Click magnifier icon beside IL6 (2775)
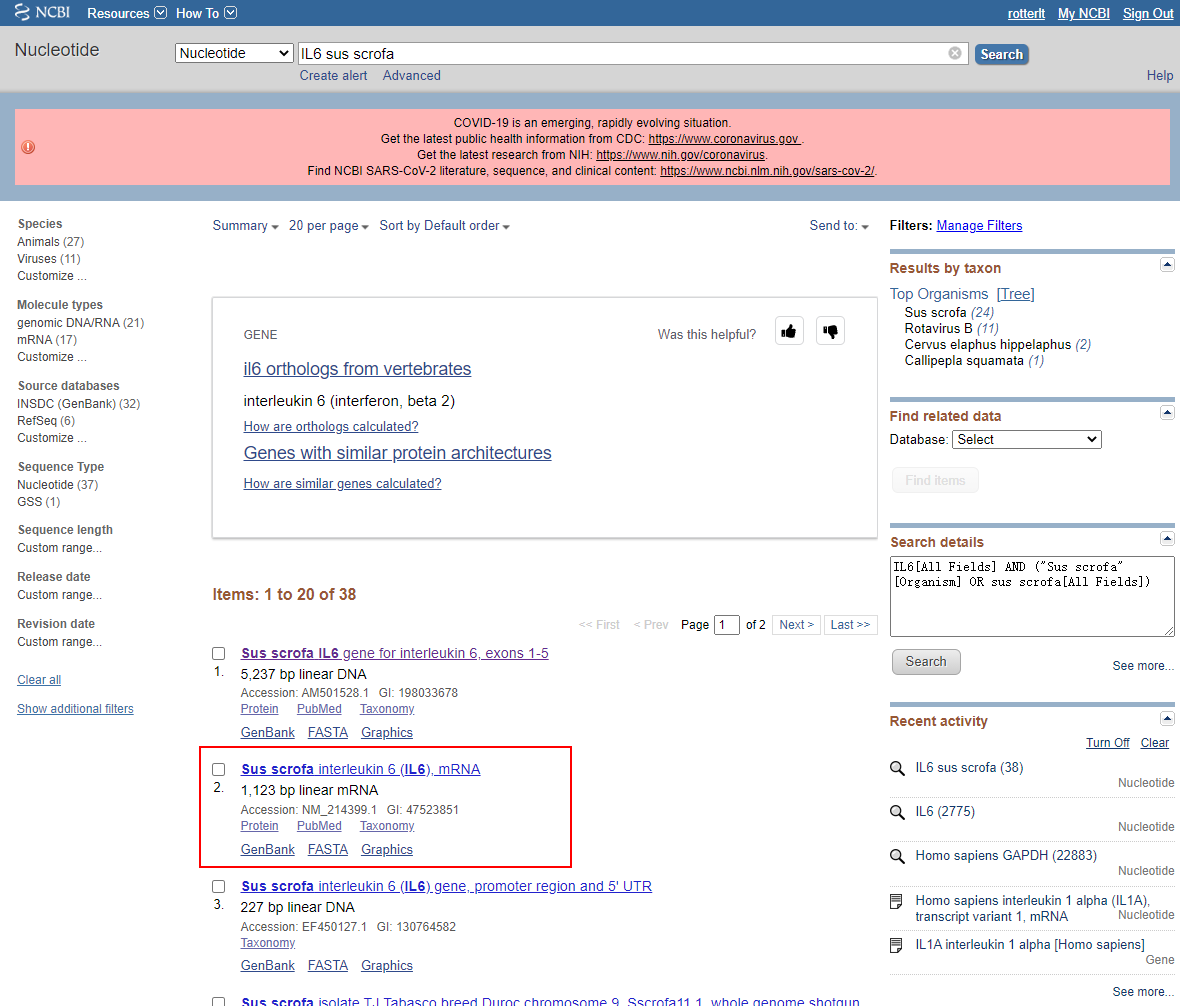This screenshot has width=1180, height=1006. [x=897, y=812]
